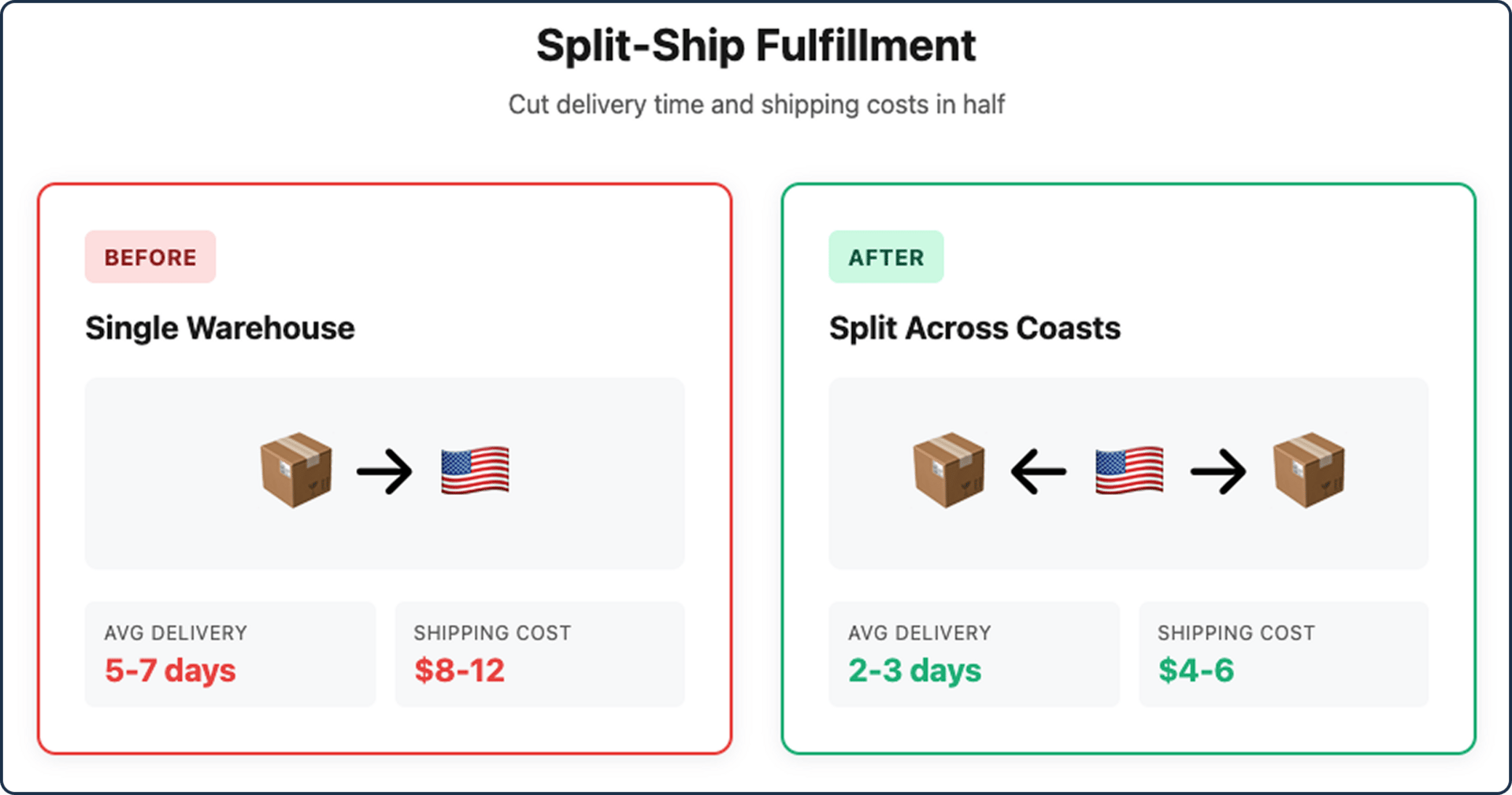Click the Split-Ship Fulfillment title
Image resolution: width=1512 pixels, height=795 pixels.
pos(756,45)
